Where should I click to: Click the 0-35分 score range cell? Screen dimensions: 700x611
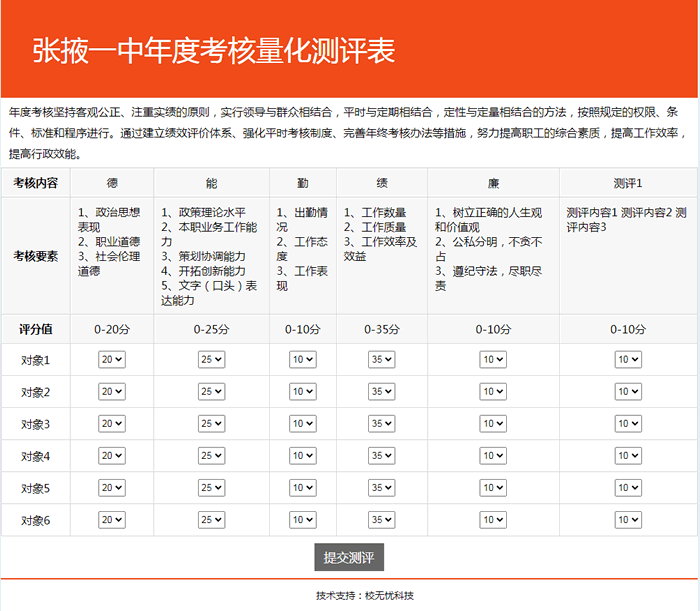382,329
